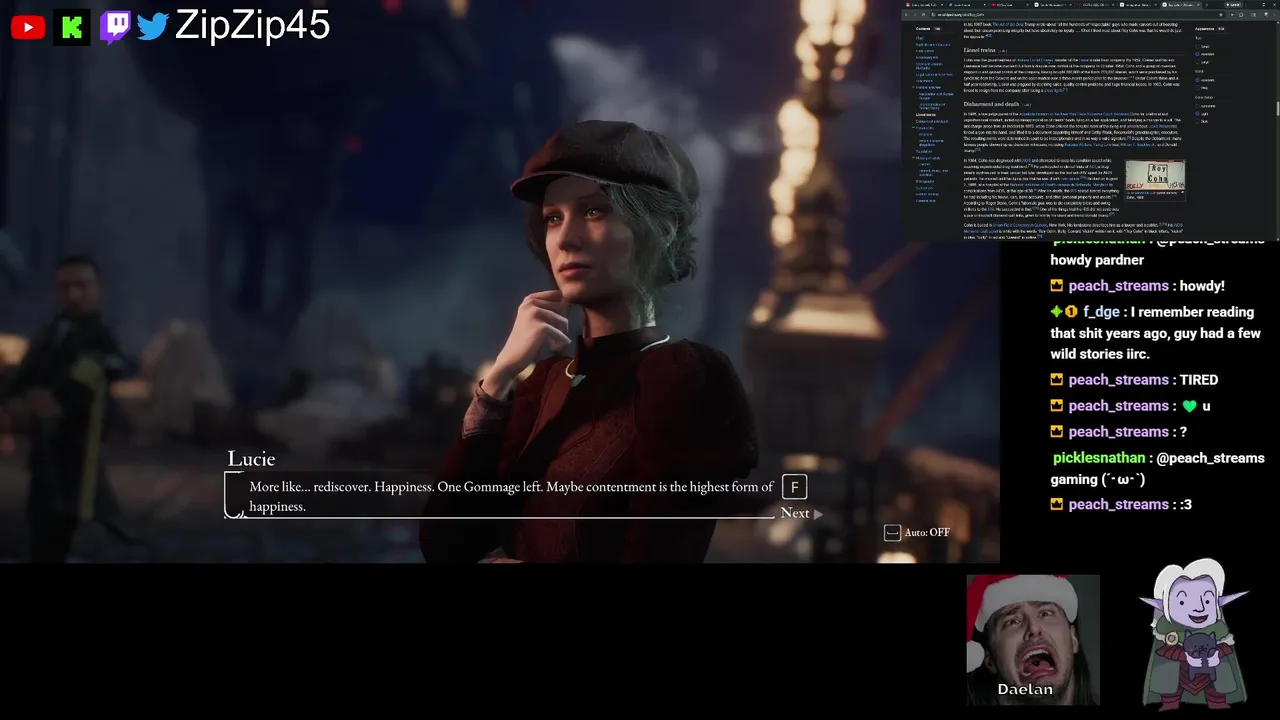
Task: Click the elf character avatar holding a cat
Action: [x=1195, y=633]
